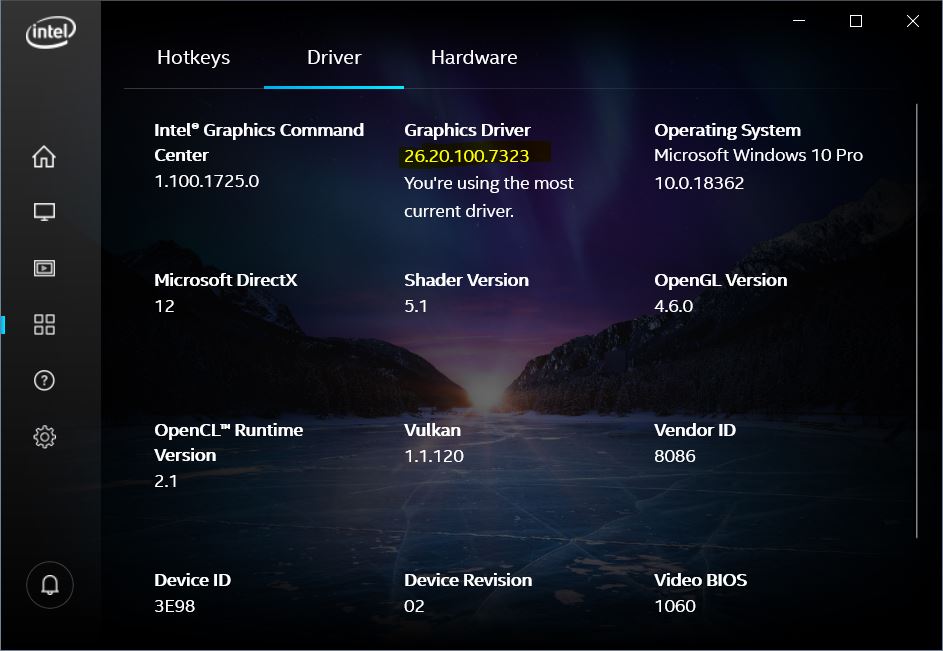Maximize the window
Image resolution: width=943 pixels, height=651 pixels.
coord(856,21)
